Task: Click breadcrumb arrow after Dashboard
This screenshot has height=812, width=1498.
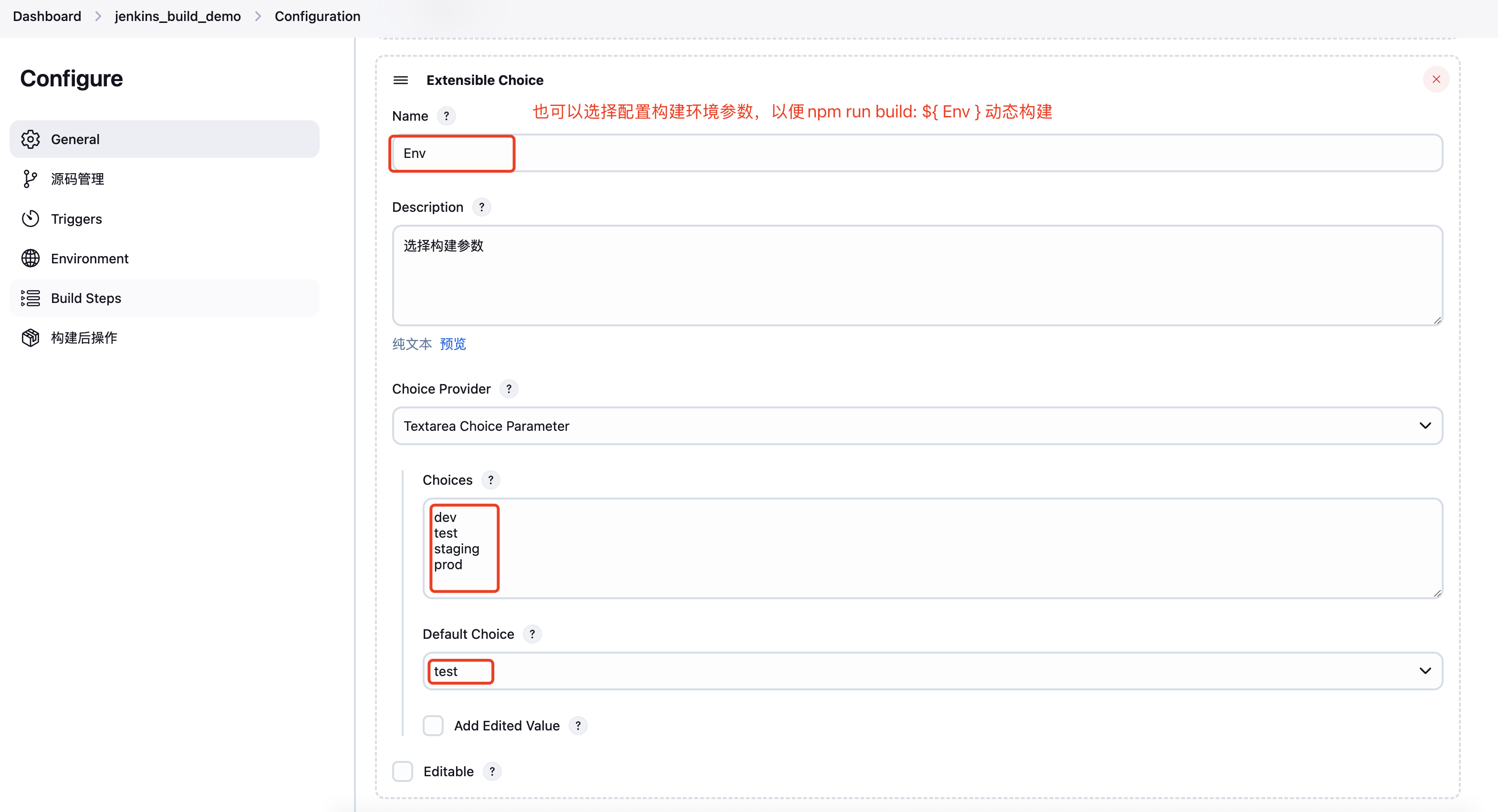Action: [98, 16]
